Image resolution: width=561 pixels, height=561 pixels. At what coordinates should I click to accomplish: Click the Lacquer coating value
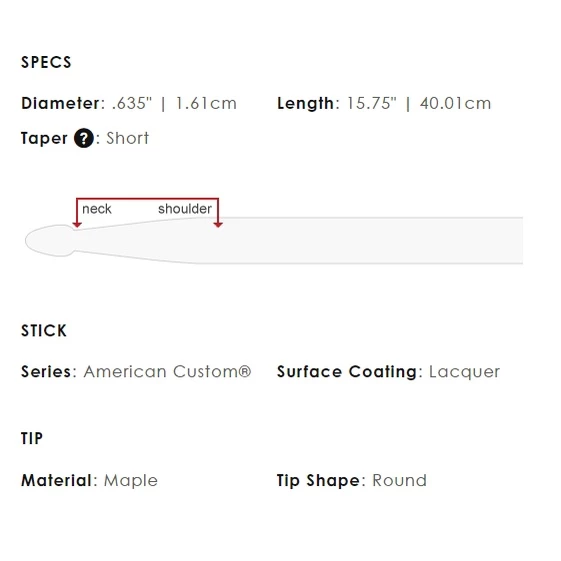tap(464, 372)
